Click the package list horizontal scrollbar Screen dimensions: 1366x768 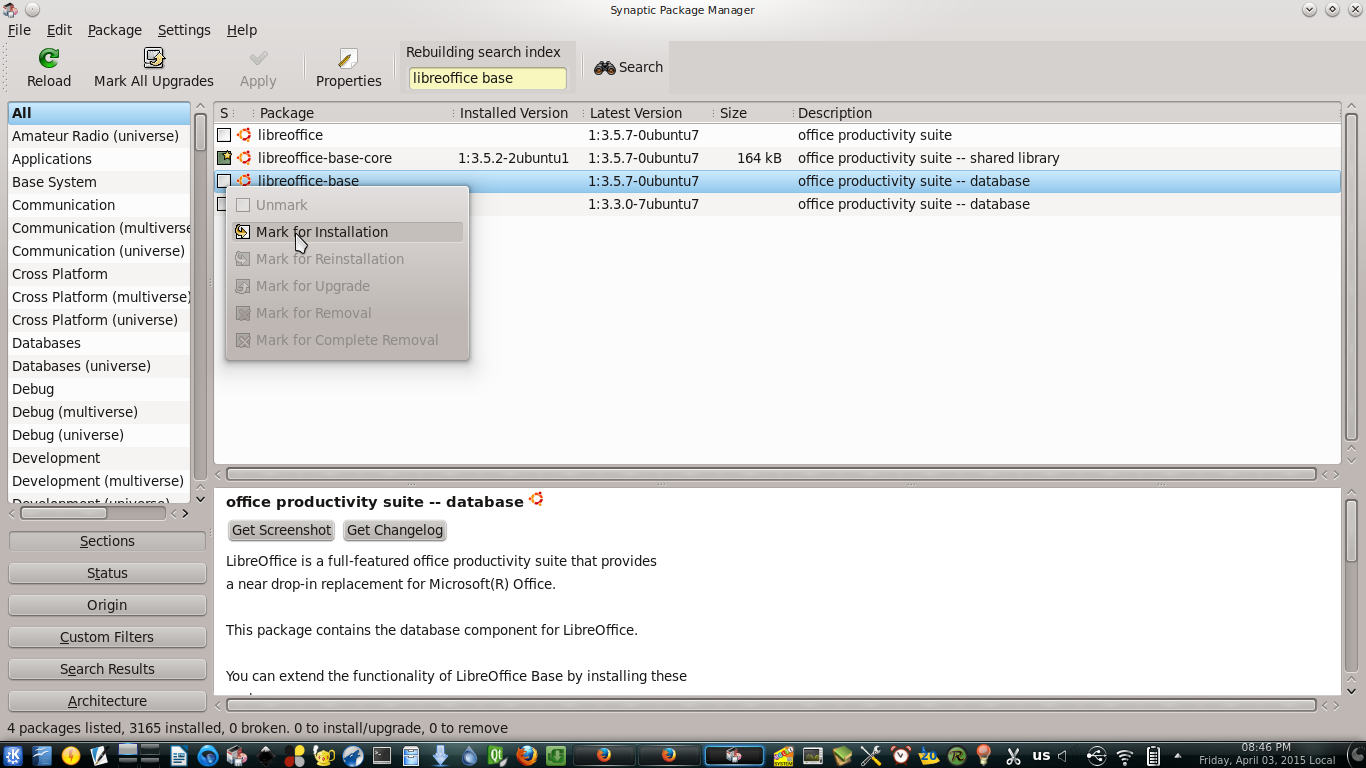(x=770, y=474)
